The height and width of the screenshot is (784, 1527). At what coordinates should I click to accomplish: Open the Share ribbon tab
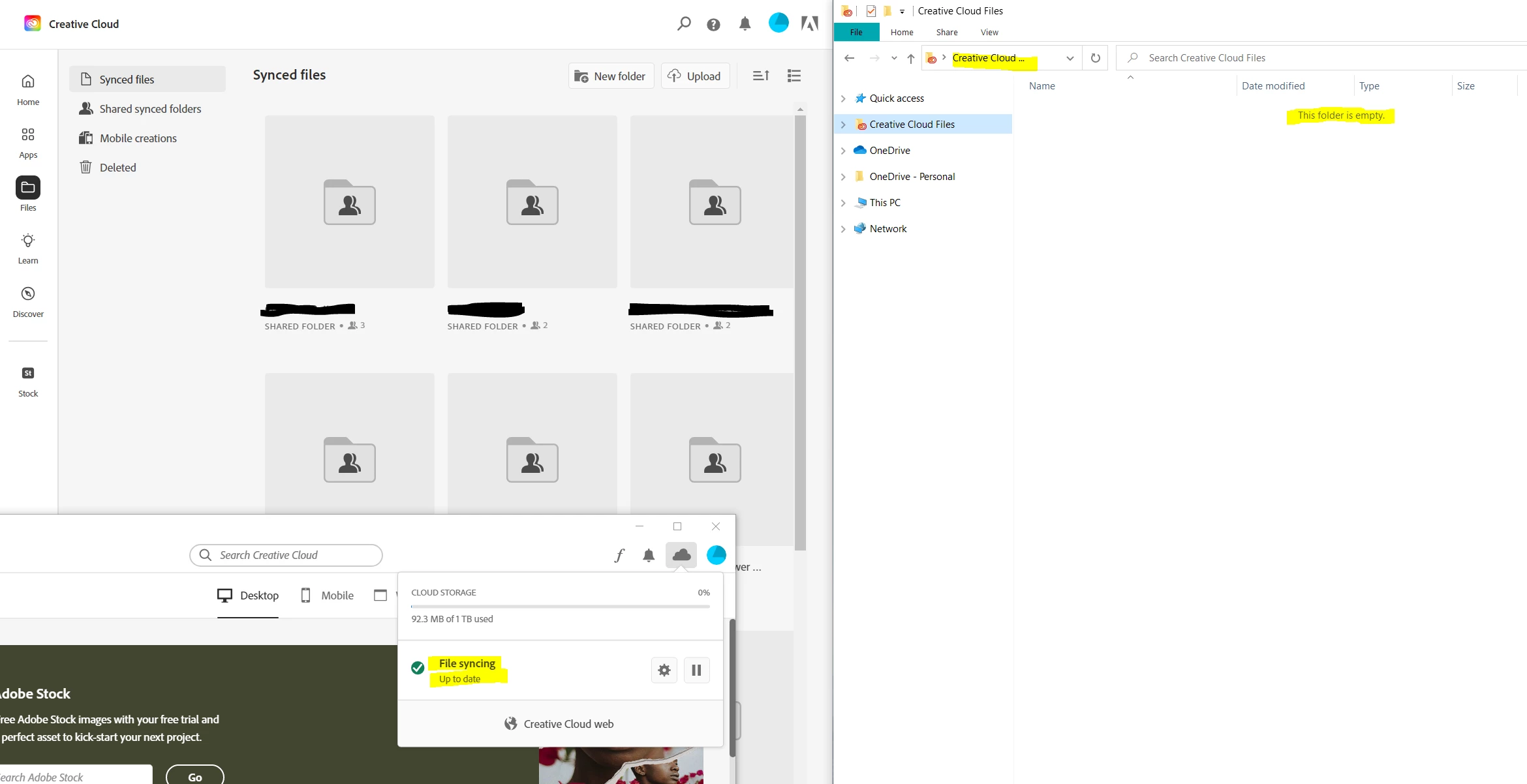(x=946, y=32)
